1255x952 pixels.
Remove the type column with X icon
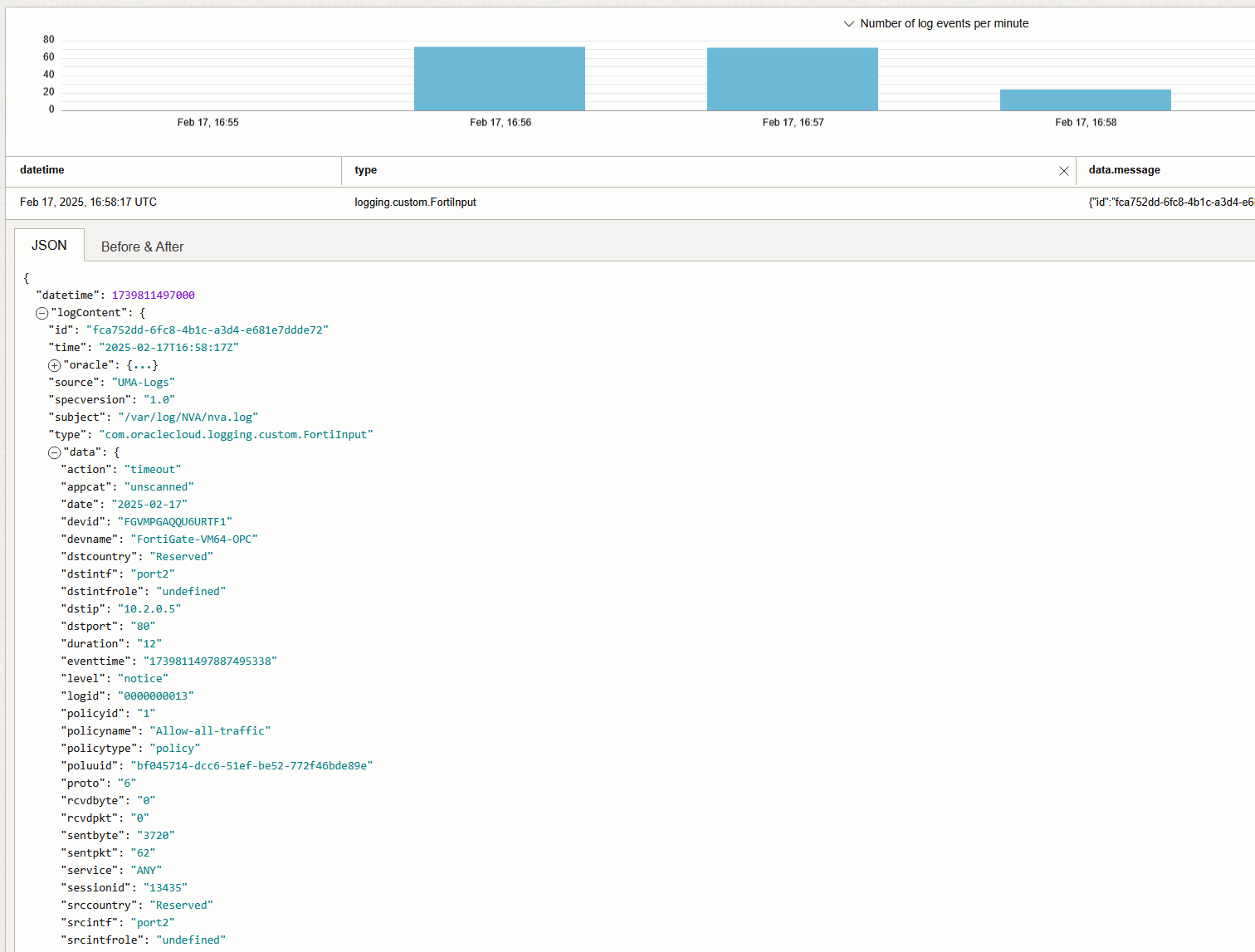coord(1063,171)
